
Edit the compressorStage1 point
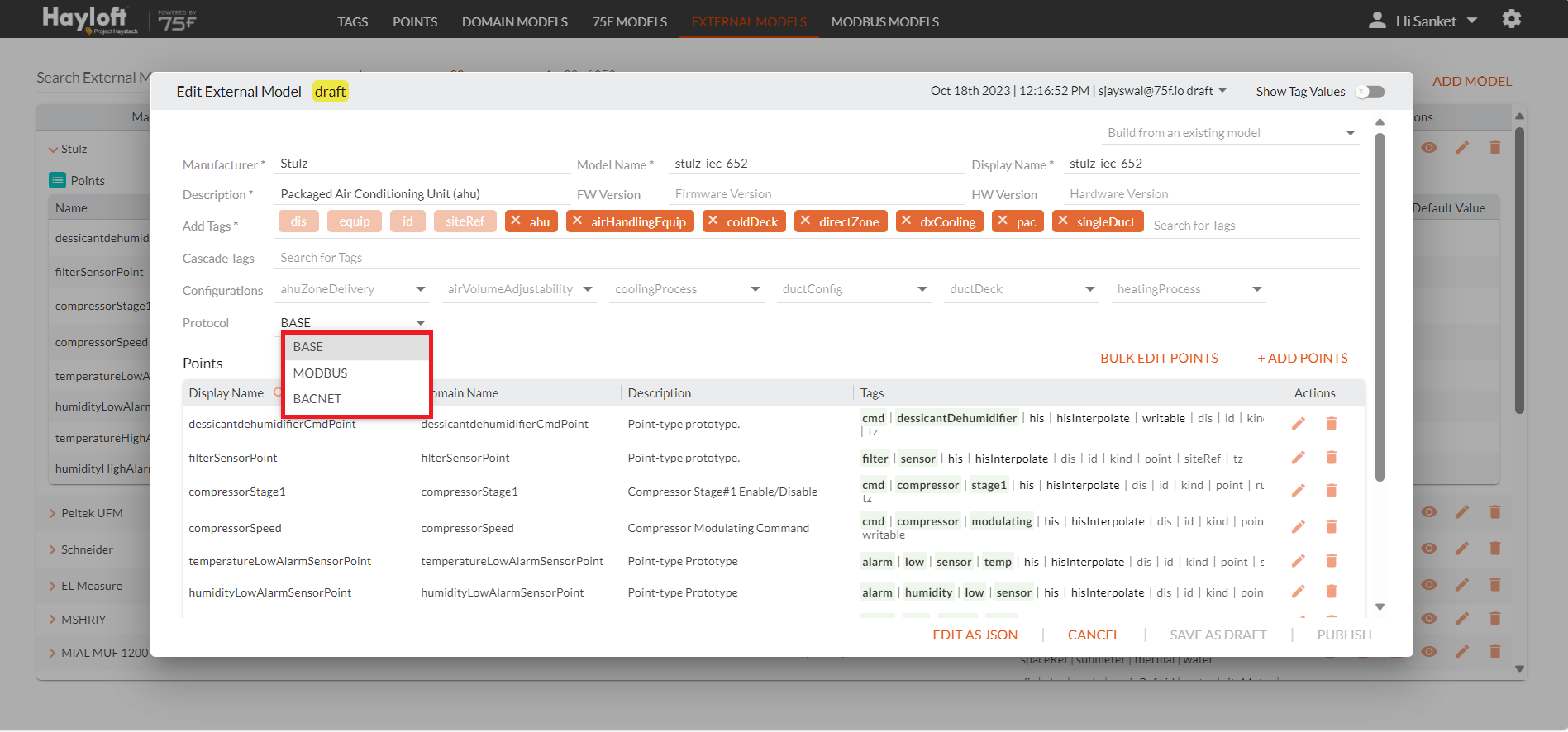click(x=1299, y=491)
